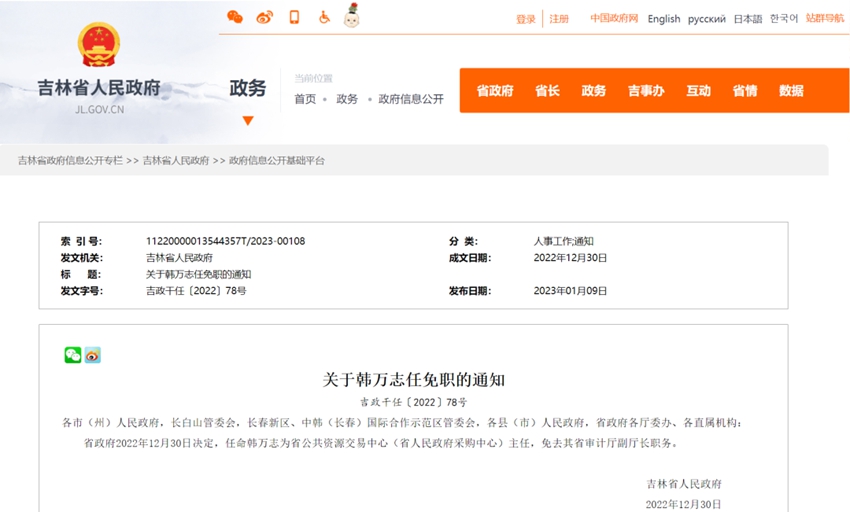Click the 登录 login link
Viewport: 850px width, 512px height.
[526, 19]
